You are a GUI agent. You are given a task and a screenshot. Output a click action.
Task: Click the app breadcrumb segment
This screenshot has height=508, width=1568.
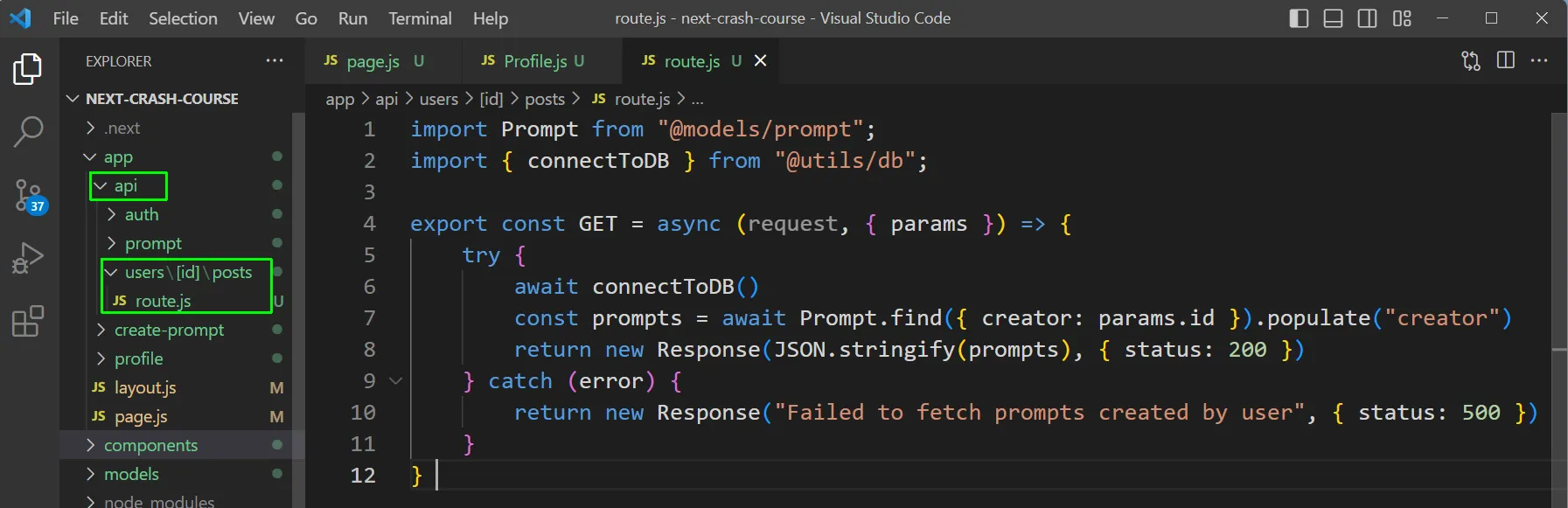(340, 100)
